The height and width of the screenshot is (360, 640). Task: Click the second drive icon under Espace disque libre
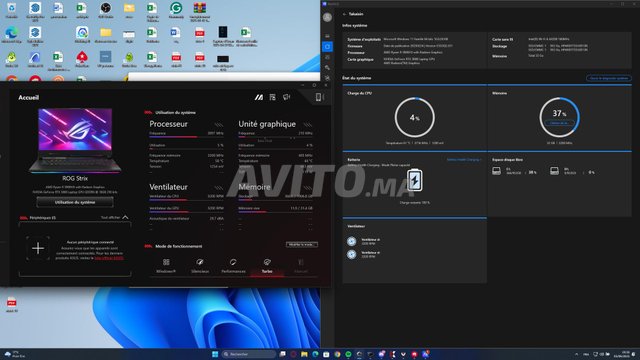click(x=554, y=171)
